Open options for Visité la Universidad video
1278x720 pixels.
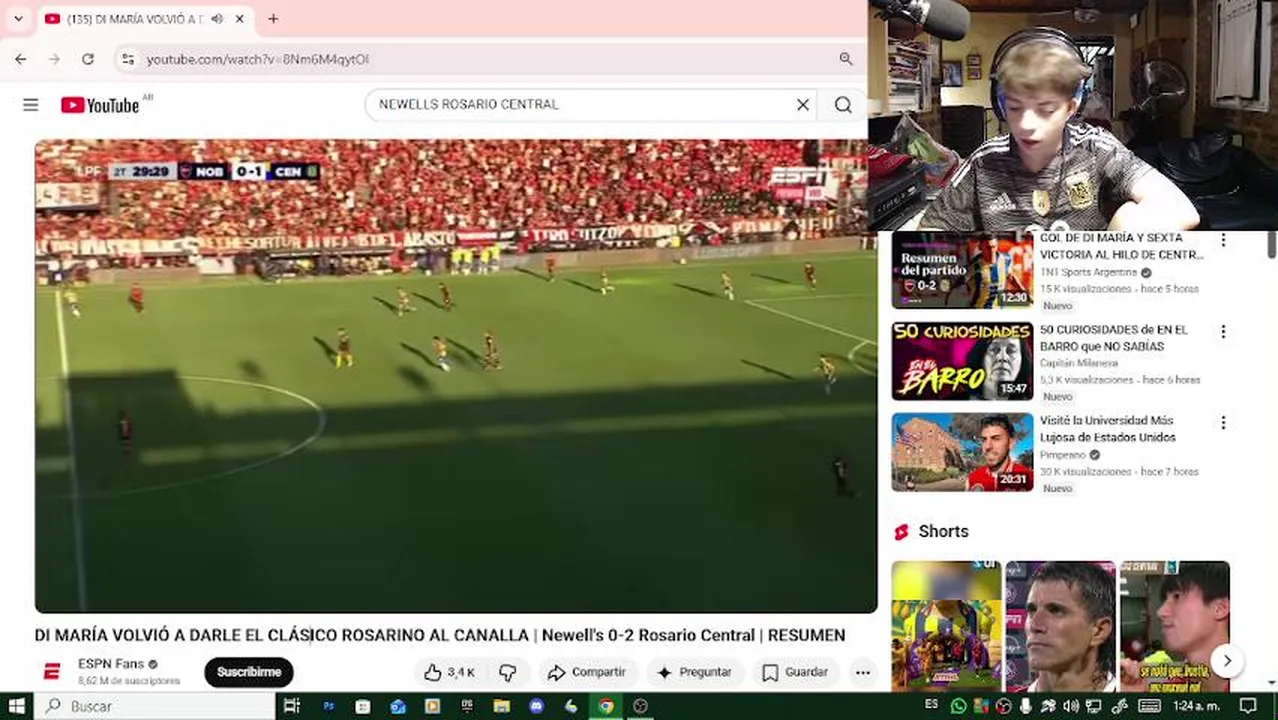point(1223,423)
